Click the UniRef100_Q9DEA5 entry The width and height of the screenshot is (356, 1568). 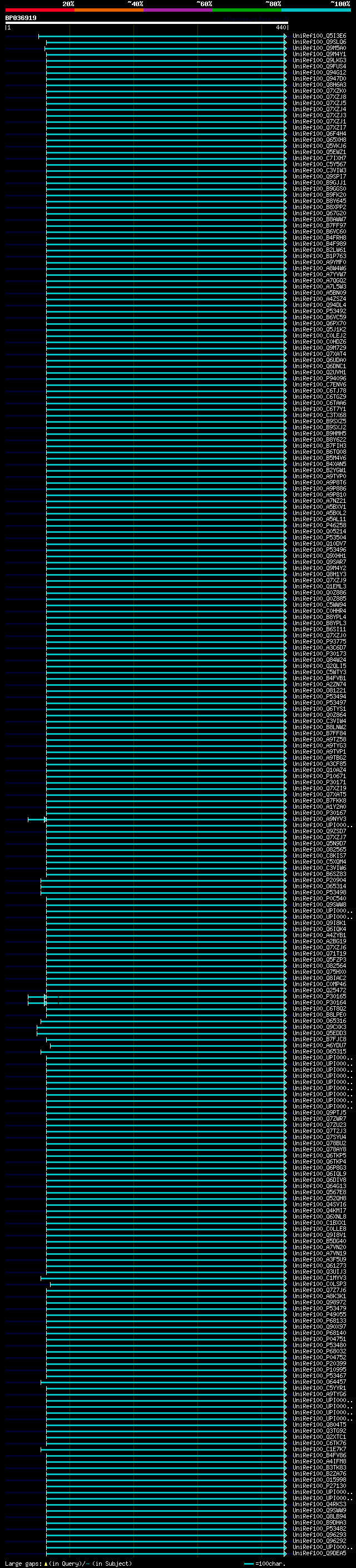[319, 1554]
